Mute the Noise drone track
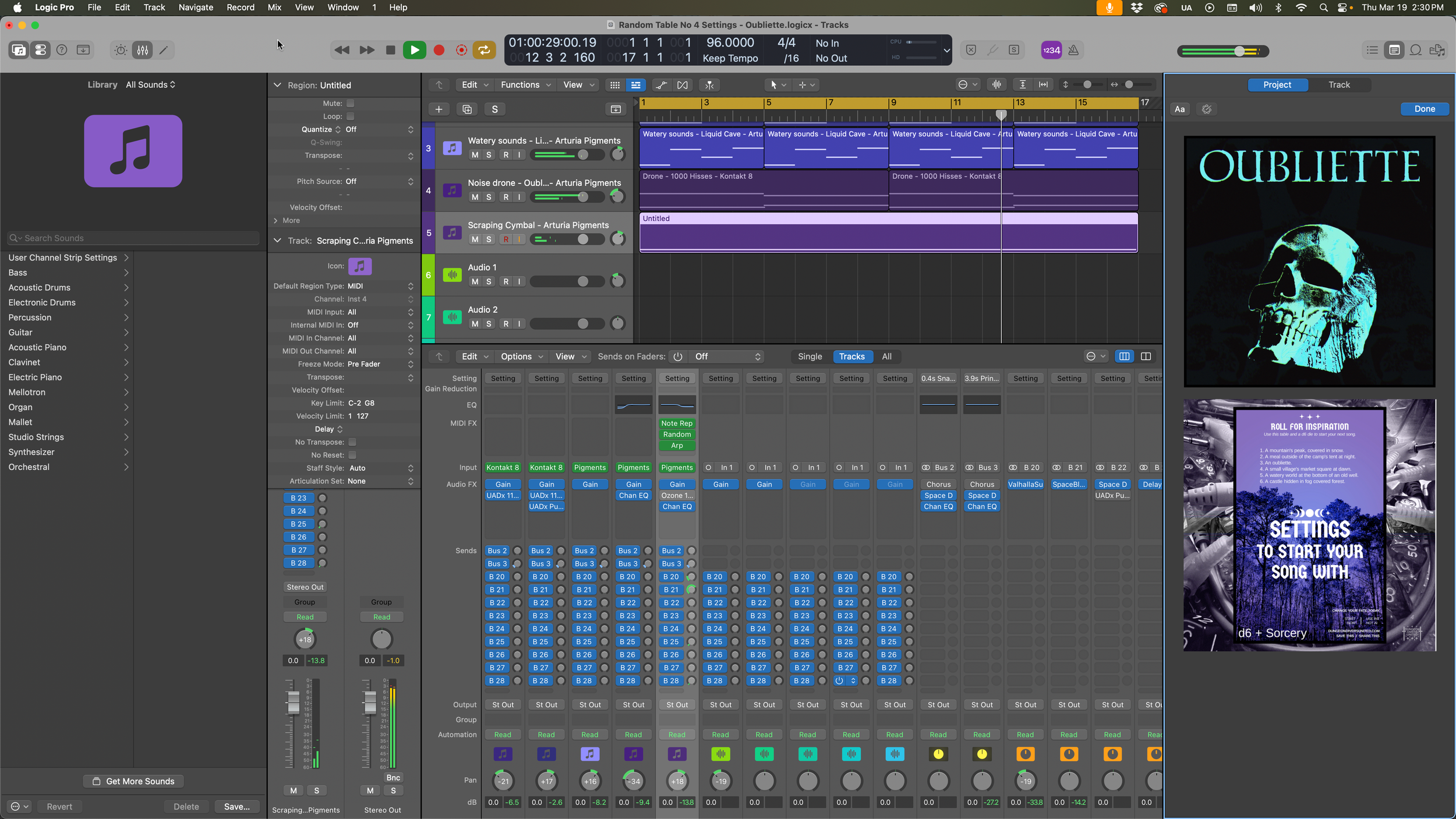1456x819 pixels. 475,197
